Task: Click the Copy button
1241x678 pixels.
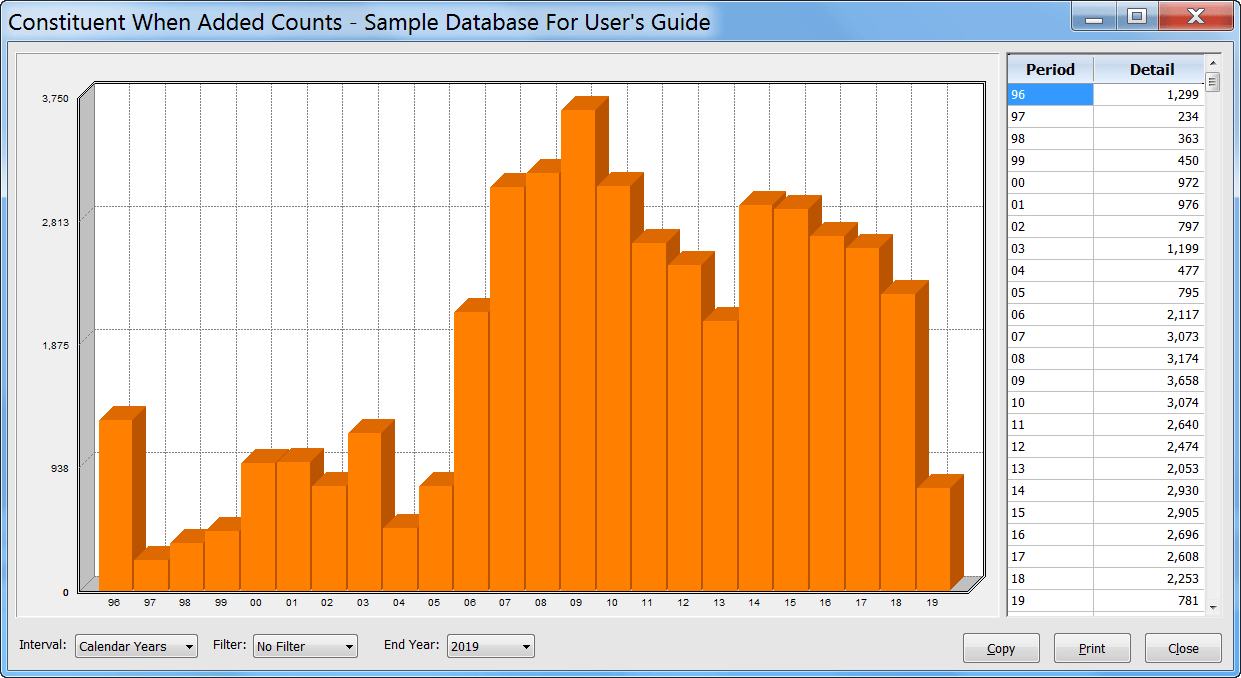Action: (x=1000, y=647)
